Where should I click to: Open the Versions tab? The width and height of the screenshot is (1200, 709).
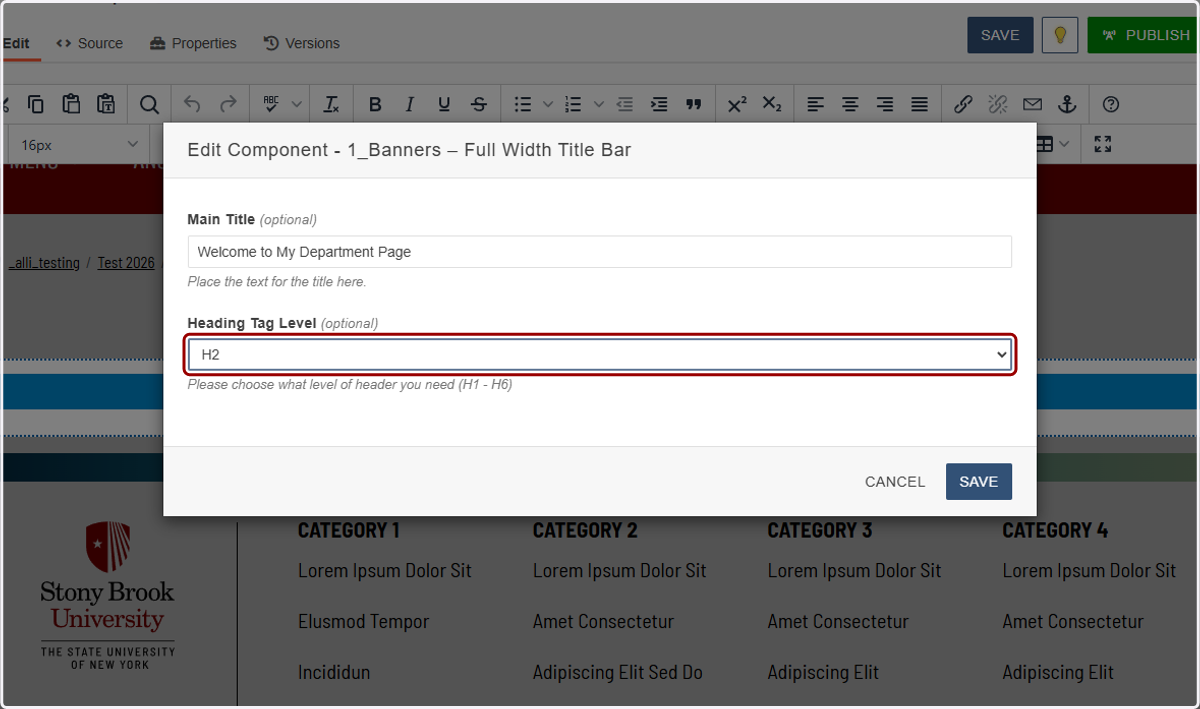point(302,43)
